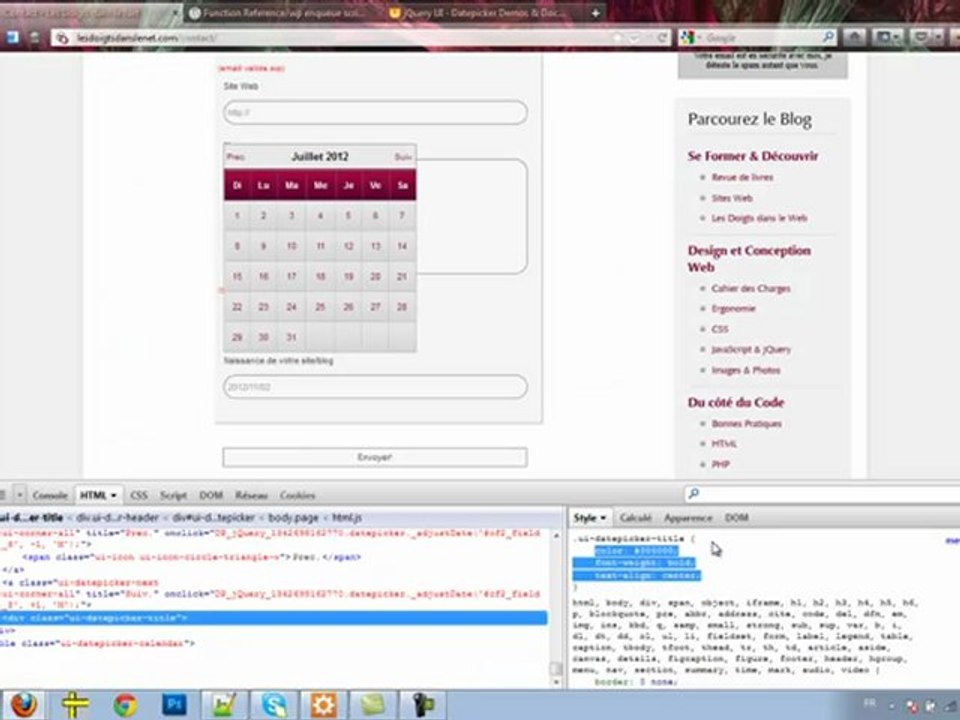The image size is (960, 720).
Task: Open Firefox from the taskbar
Action: (x=23, y=705)
